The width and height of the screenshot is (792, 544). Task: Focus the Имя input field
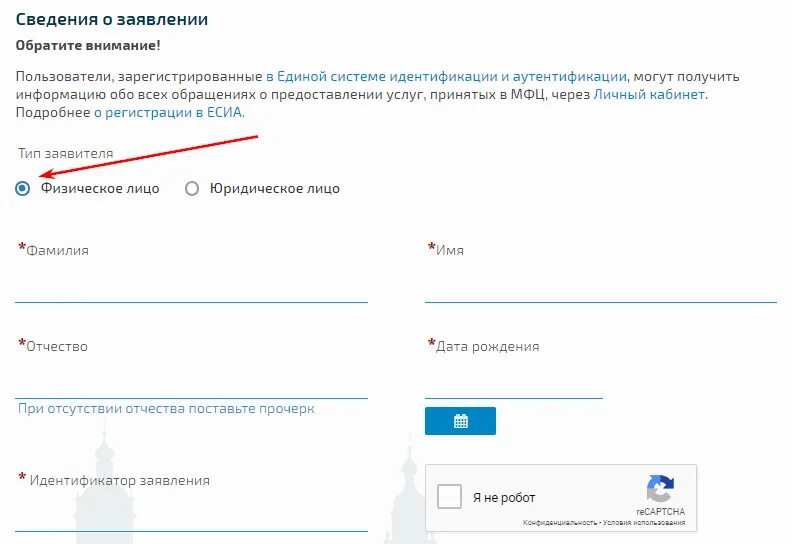click(601, 286)
